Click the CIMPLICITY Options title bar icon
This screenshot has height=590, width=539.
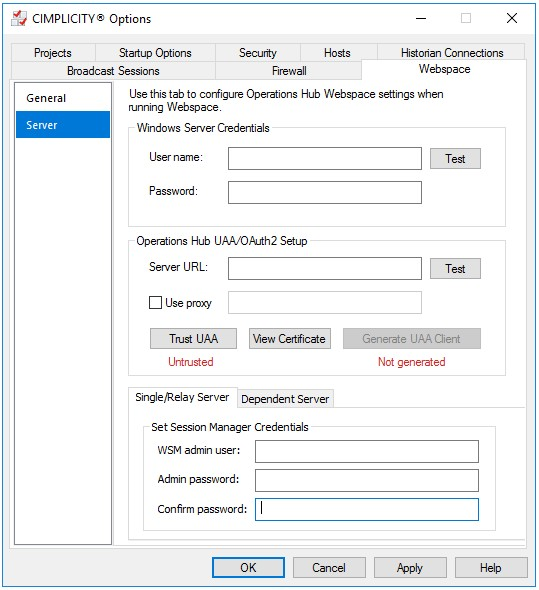coord(19,18)
